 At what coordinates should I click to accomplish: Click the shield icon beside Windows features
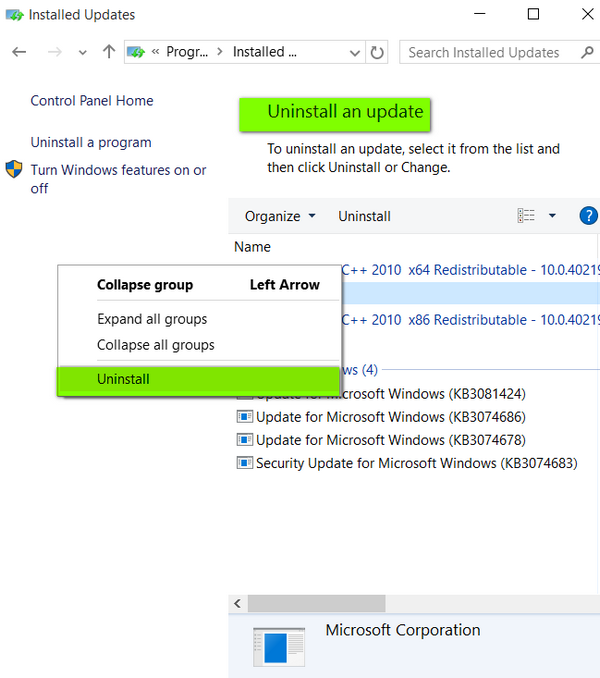14,169
